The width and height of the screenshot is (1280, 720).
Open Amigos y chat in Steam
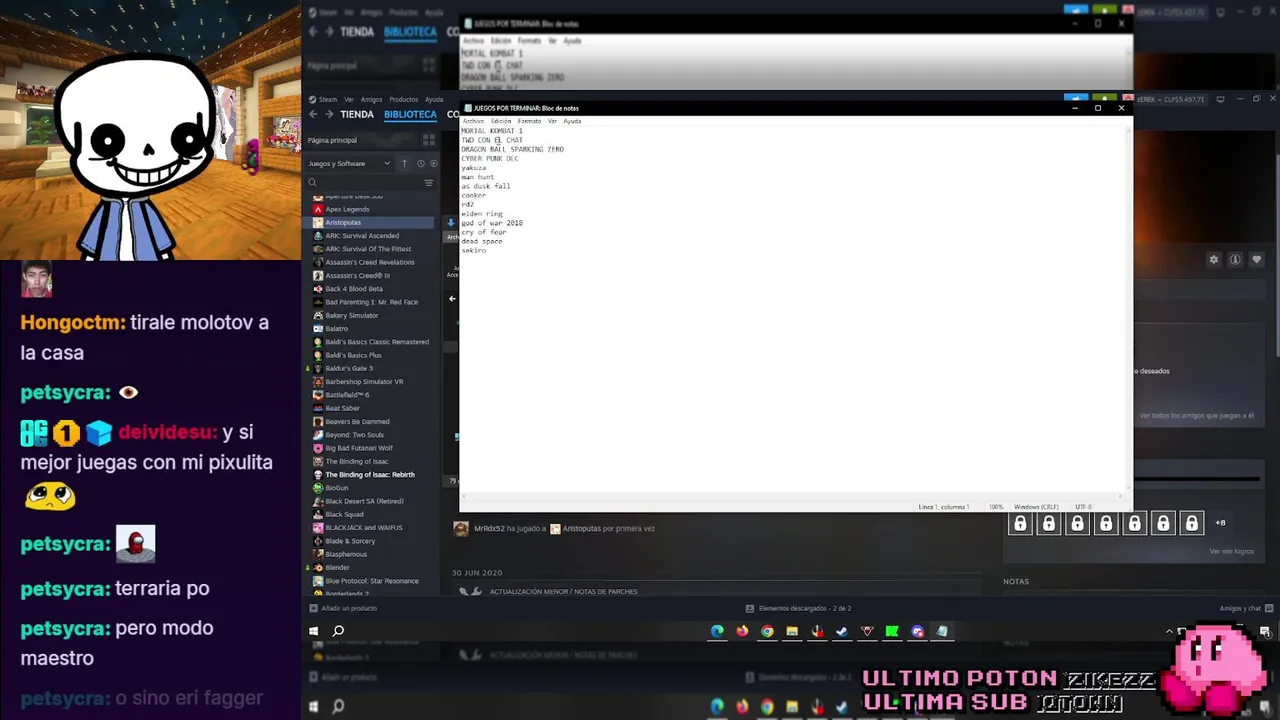tap(1245, 608)
